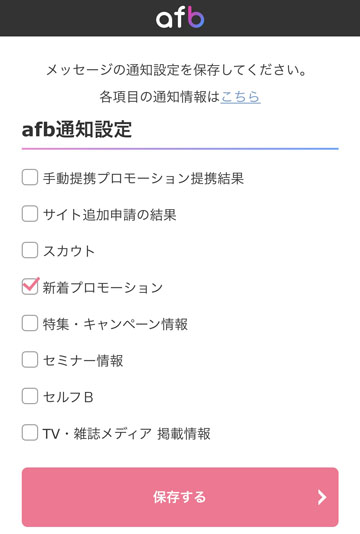The height and width of the screenshot is (534, 360).
Task: Click the TV・雑誌メディア 掲載情報 label
Action: pyautogui.click(x=126, y=434)
